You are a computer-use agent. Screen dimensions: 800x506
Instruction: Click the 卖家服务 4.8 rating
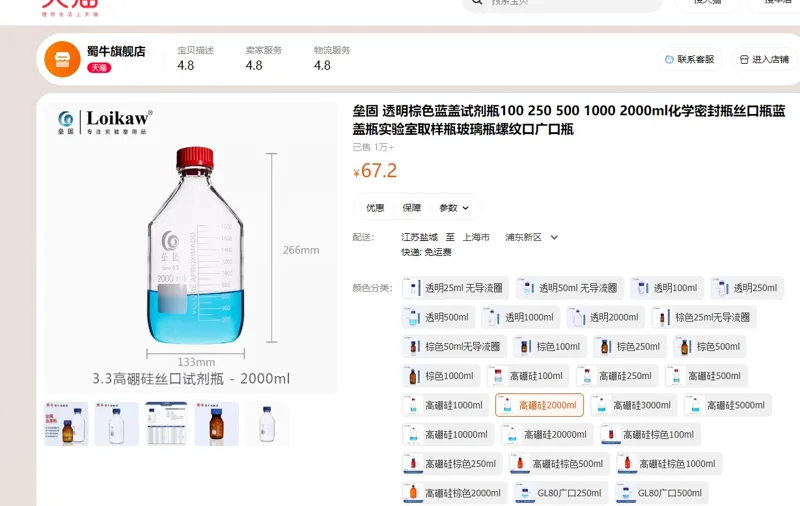[264, 58]
